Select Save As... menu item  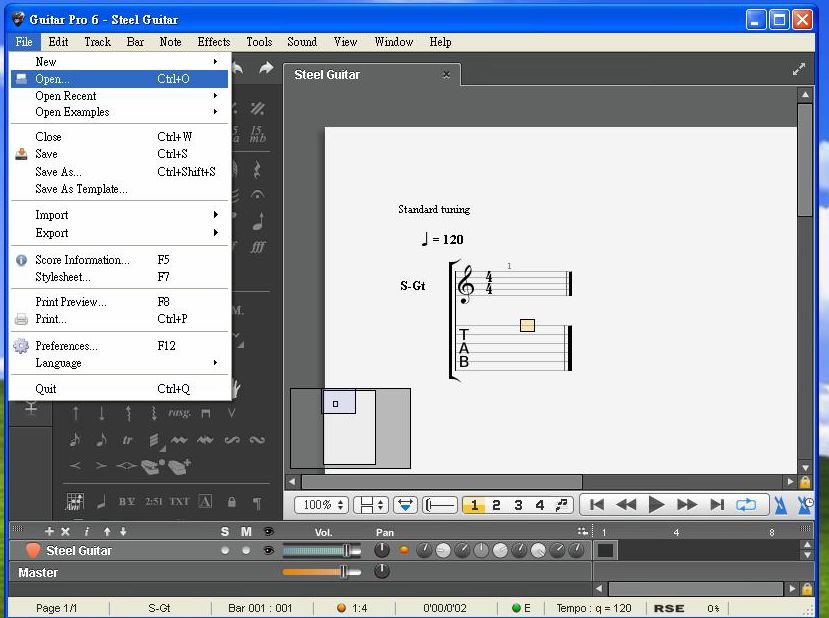[119, 172]
